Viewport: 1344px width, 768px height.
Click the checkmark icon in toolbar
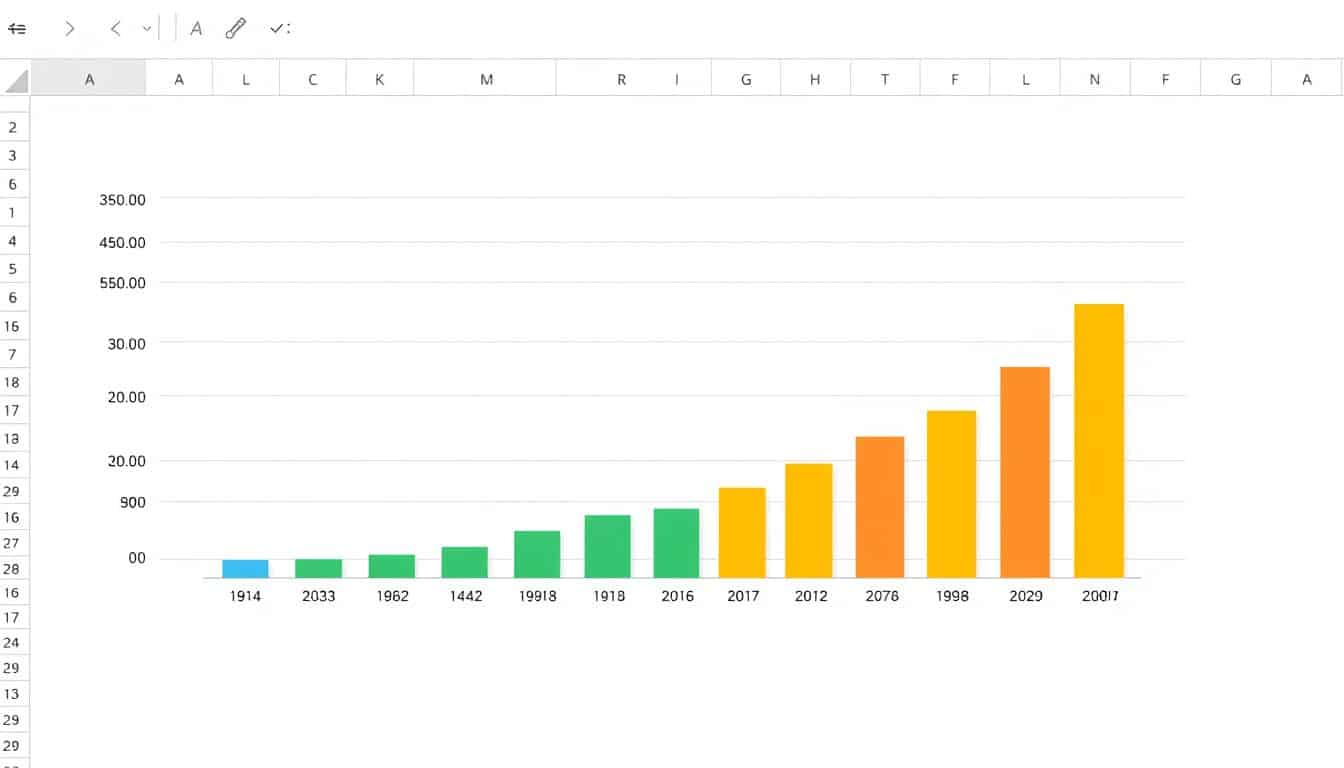(278, 29)
